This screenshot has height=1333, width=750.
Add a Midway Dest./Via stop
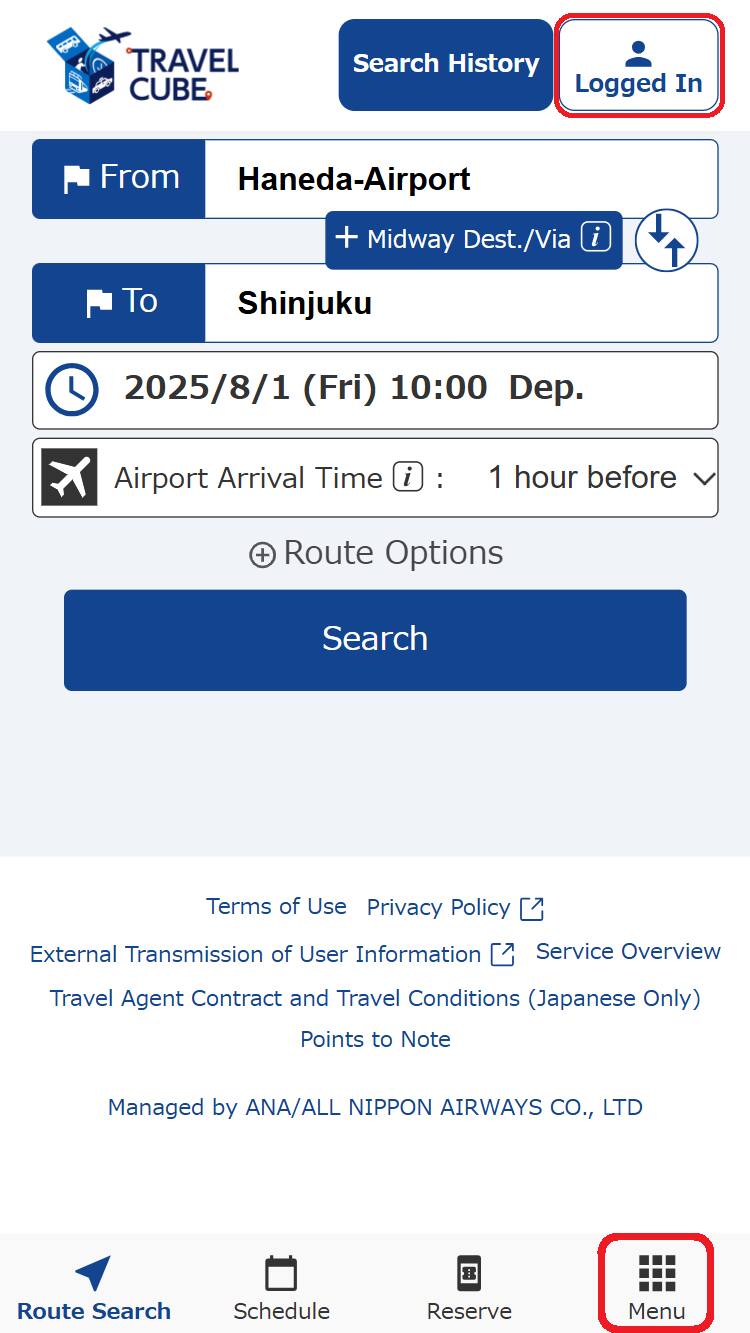[455, 239]
